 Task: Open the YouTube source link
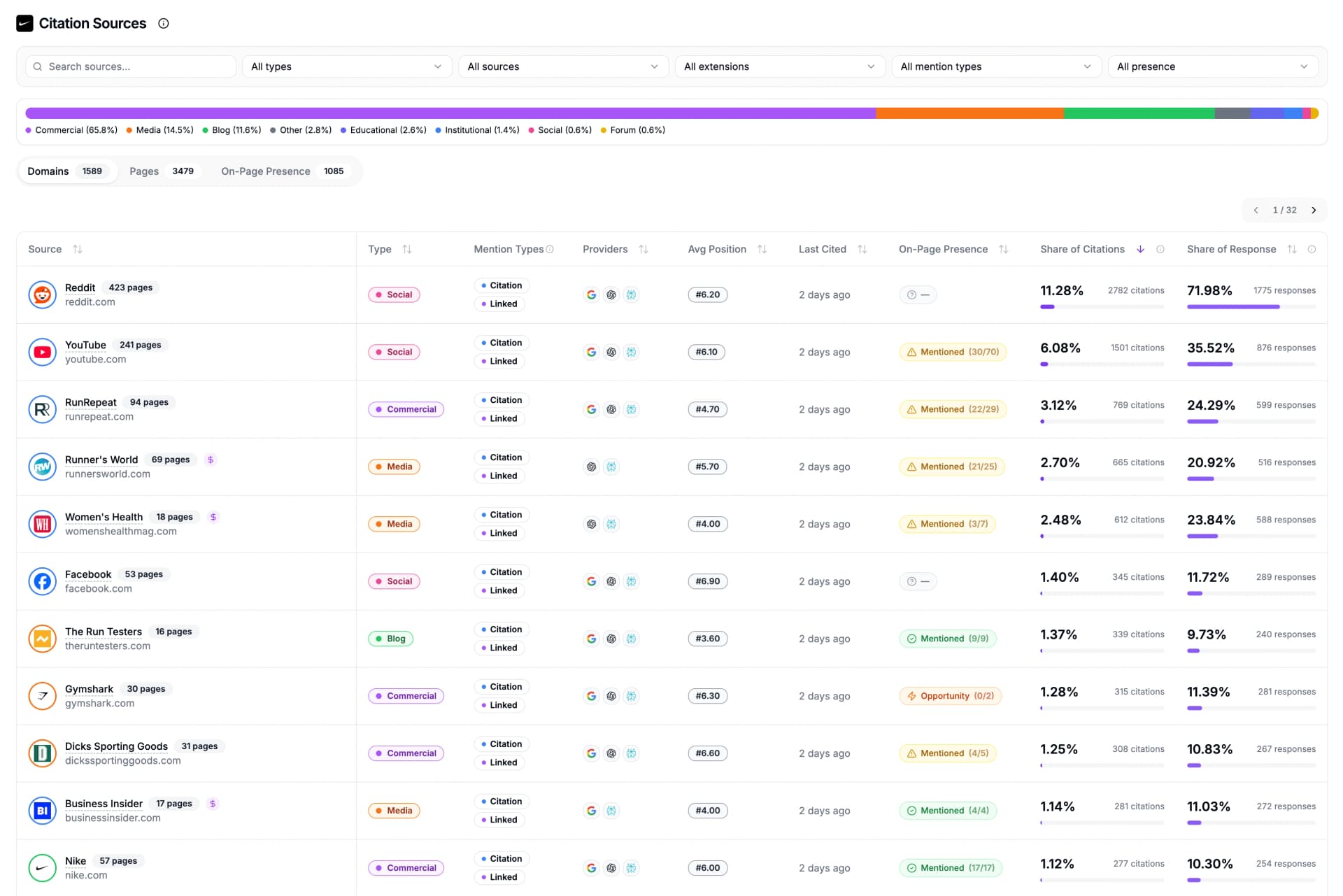point(85,345)
